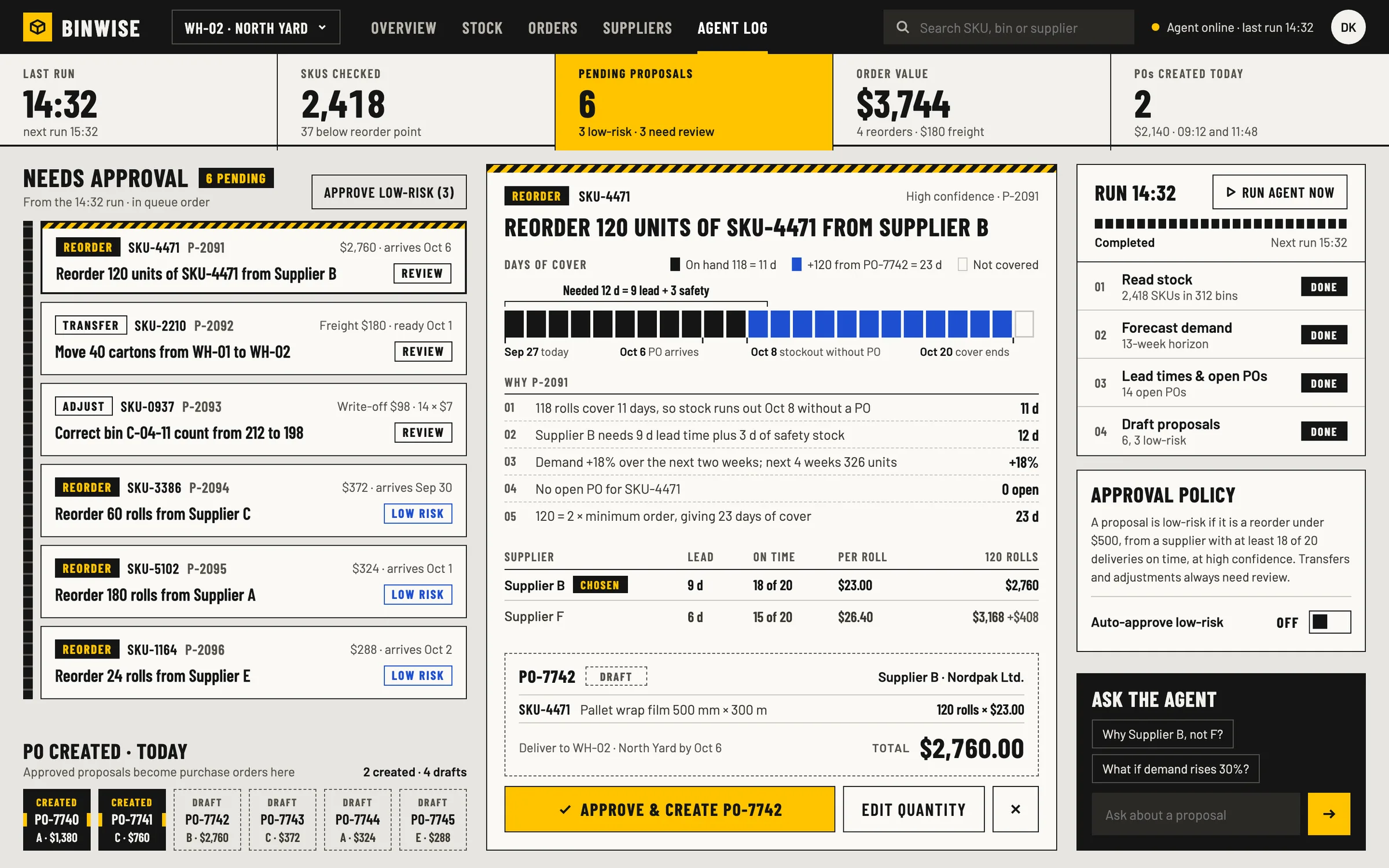This screenshot has width=1389, height=868.
Task: Click Low Risk badge on SKU-3386
Action: [418, 513]
